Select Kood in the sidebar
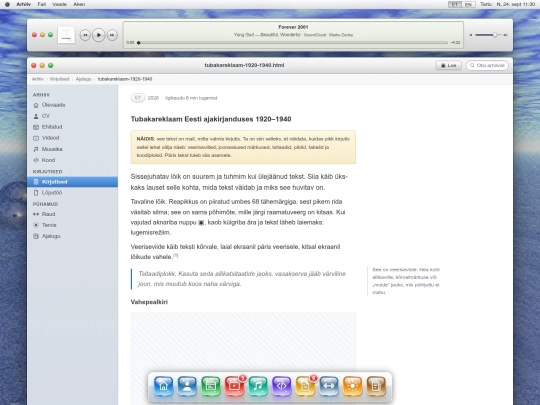Image resolution: width=540 pixels, height=405 pixels. tap(72, 160)
